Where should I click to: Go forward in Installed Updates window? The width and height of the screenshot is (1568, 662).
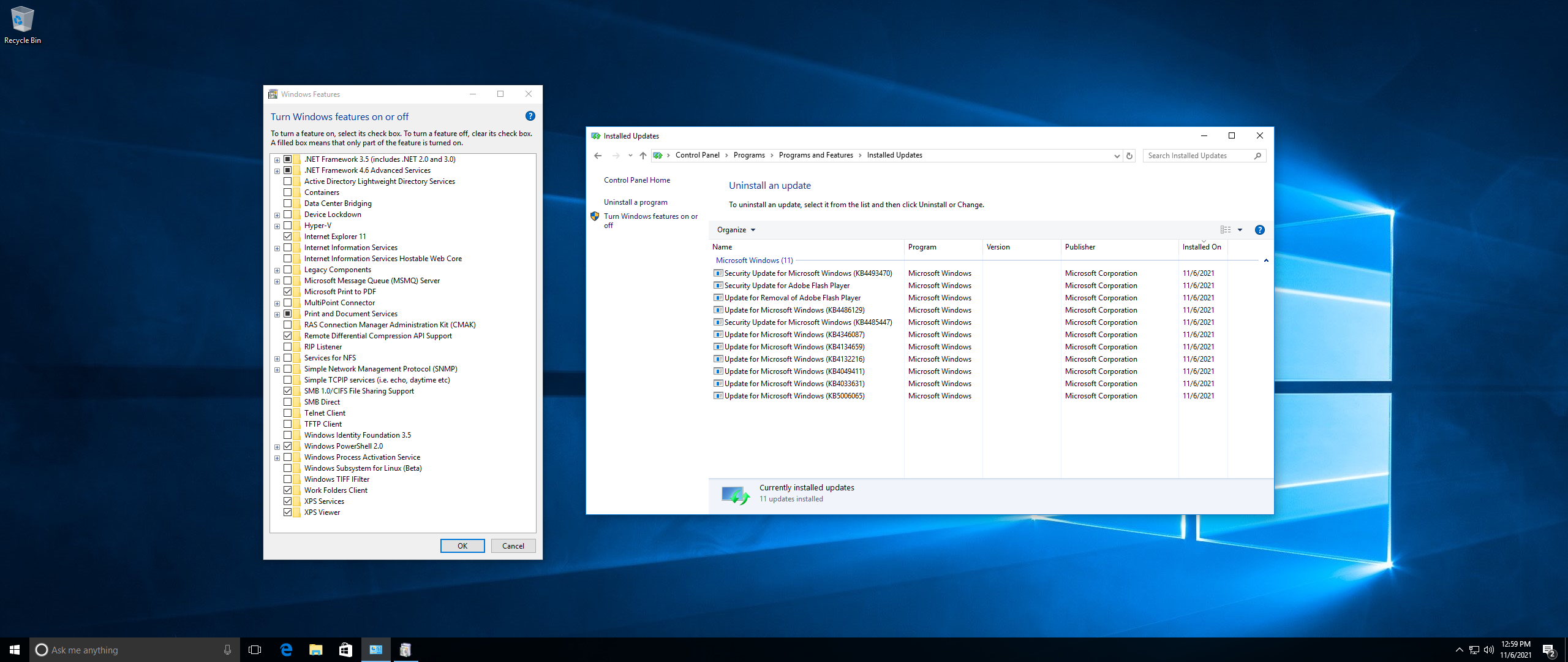(x=616, y=156)
